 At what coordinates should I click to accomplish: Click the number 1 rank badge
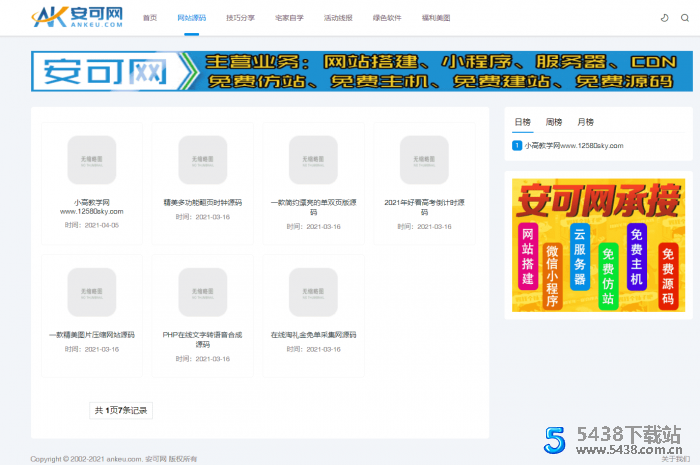[517, 145]
